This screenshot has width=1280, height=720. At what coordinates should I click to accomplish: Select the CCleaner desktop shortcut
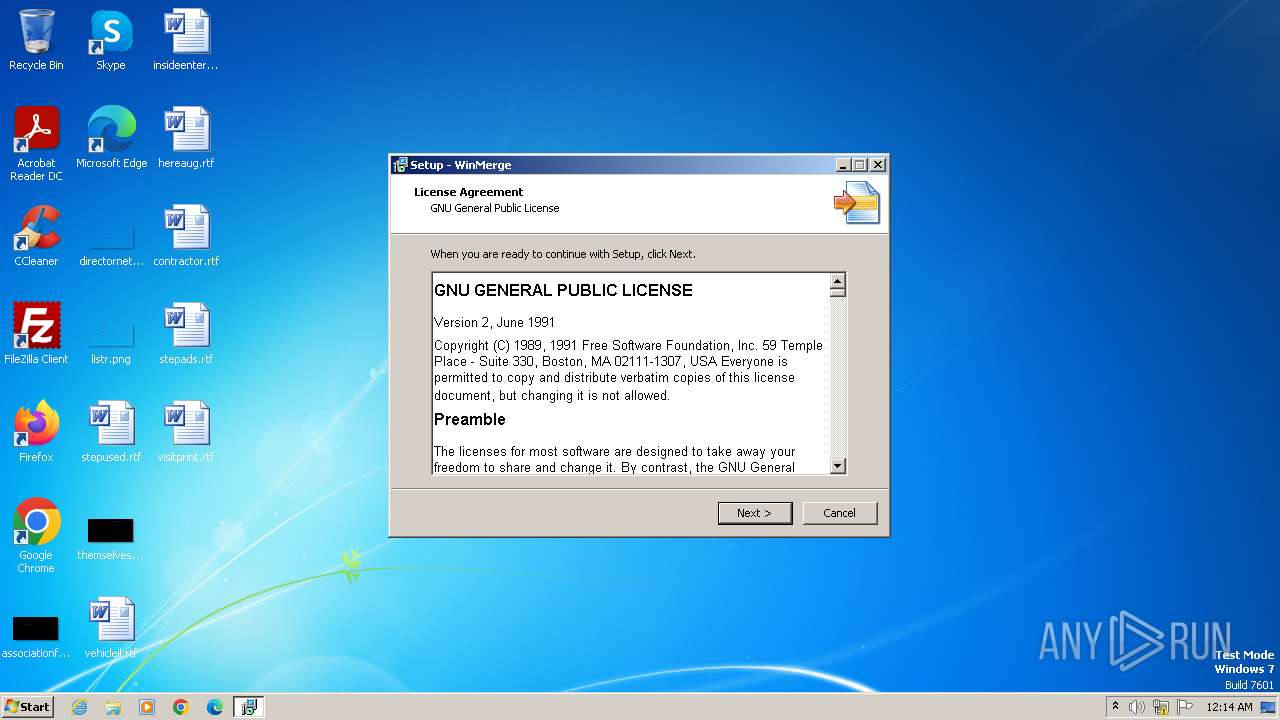click(36, 236)
